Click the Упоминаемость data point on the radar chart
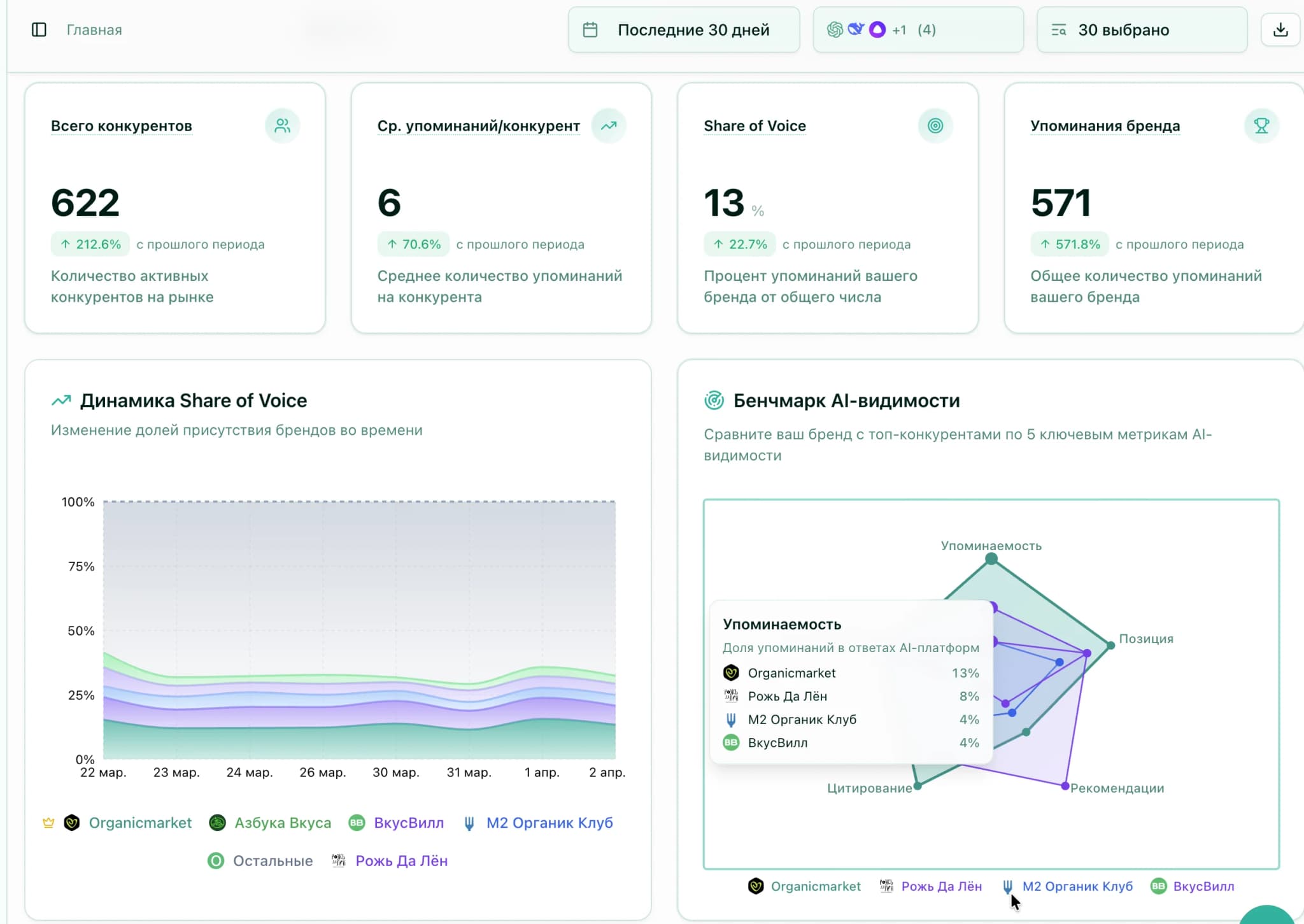Screen dimensions: 1304x924 point(991,557)
